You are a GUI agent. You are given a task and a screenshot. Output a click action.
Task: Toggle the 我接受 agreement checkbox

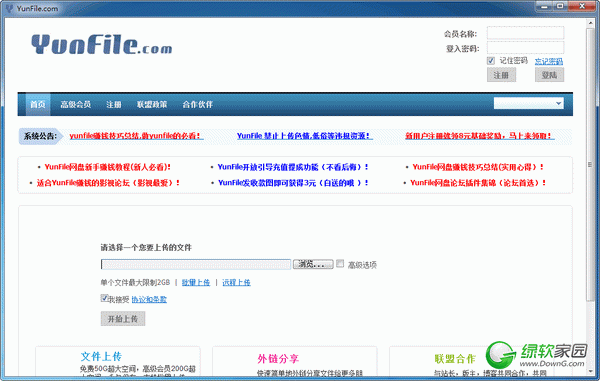click(104, 298)
